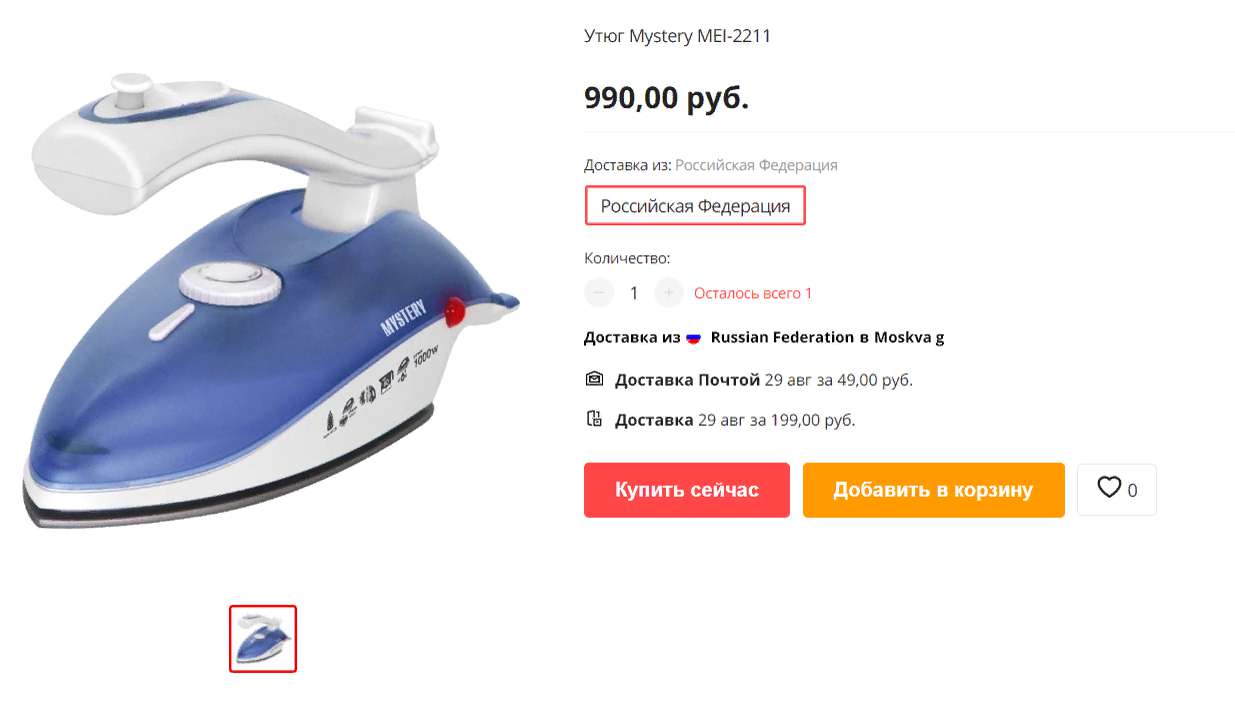The image size is (1235, 713).
Task: Click the Купить сейчас button
Action: click(x=687, y=490)
